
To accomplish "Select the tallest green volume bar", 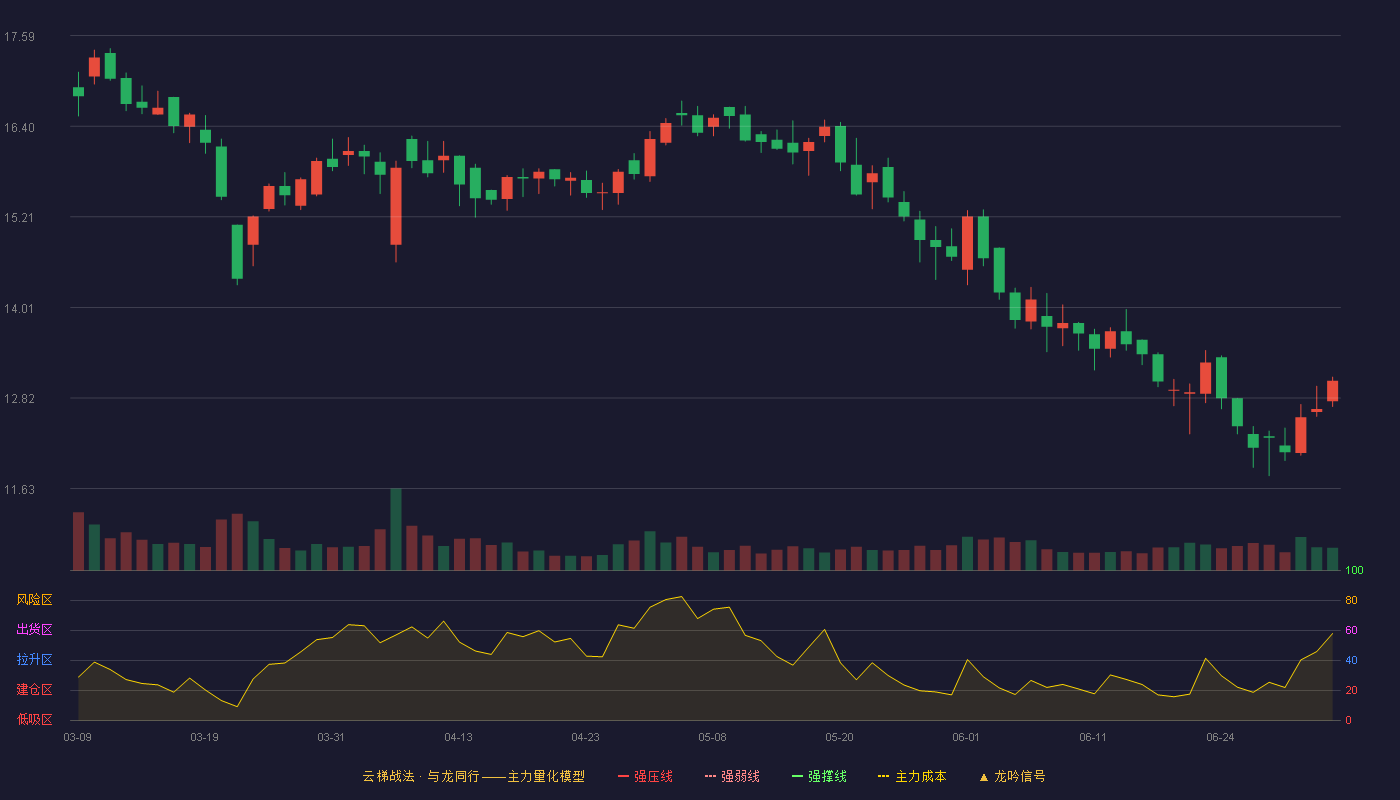I will (x=396, y=529).
